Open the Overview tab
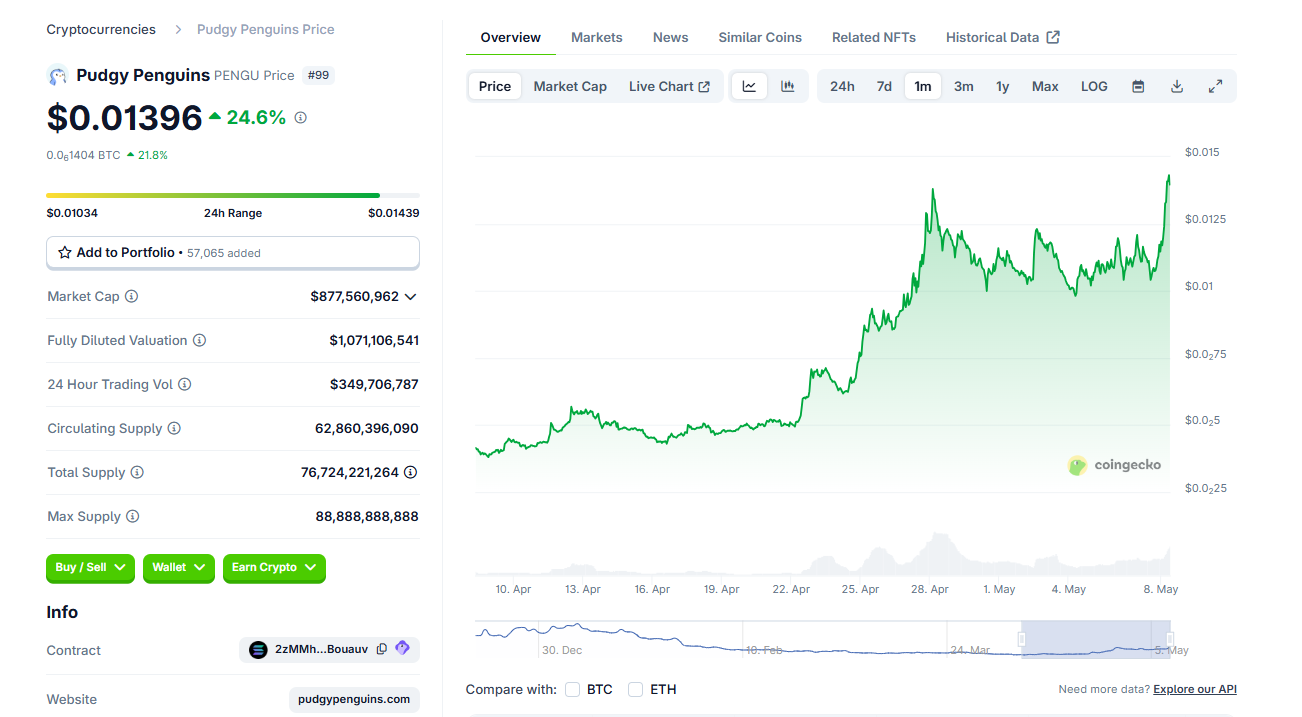 (x=511, y=38)
